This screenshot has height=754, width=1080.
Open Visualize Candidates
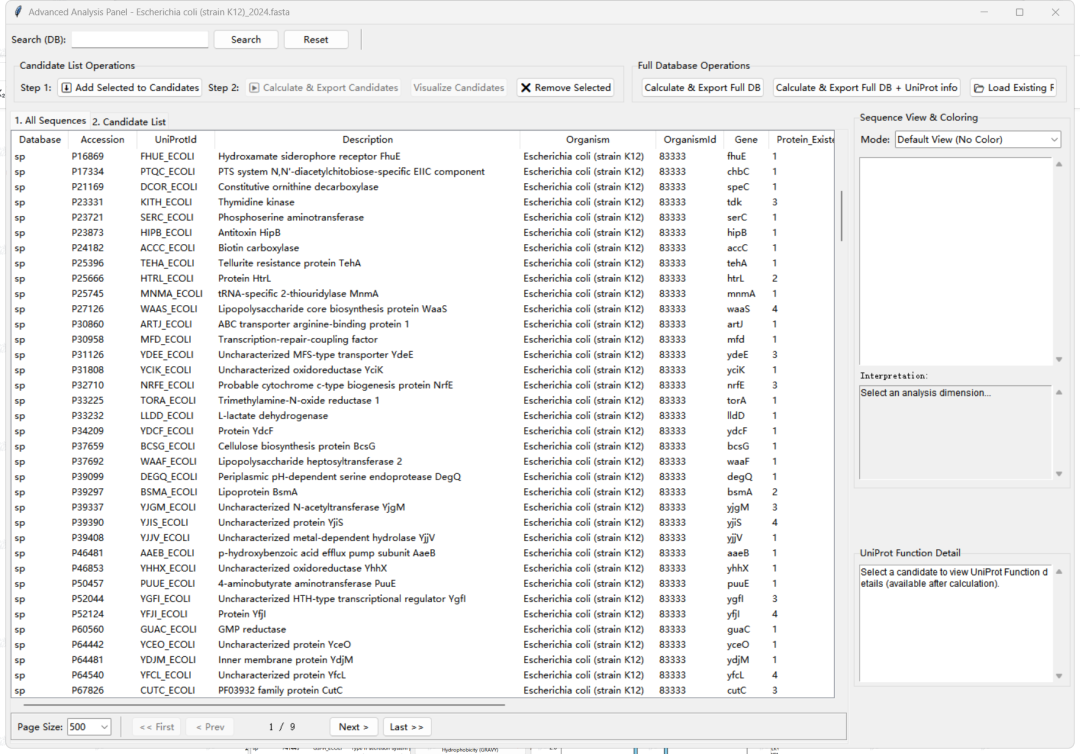pyautogui.click(x=459, y=87)
